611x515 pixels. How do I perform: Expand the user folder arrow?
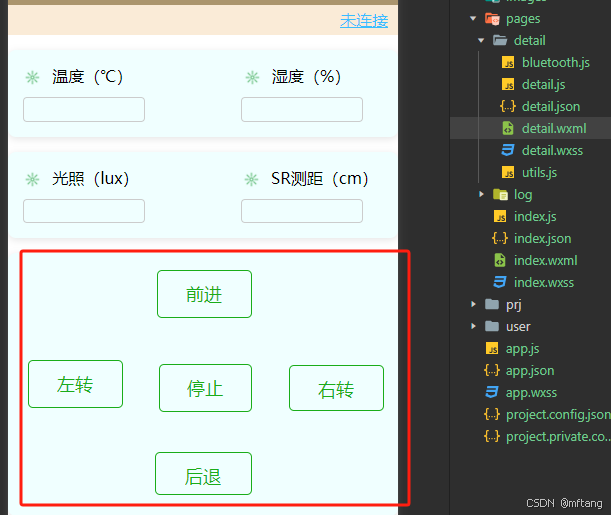click(x=473, y=326)
